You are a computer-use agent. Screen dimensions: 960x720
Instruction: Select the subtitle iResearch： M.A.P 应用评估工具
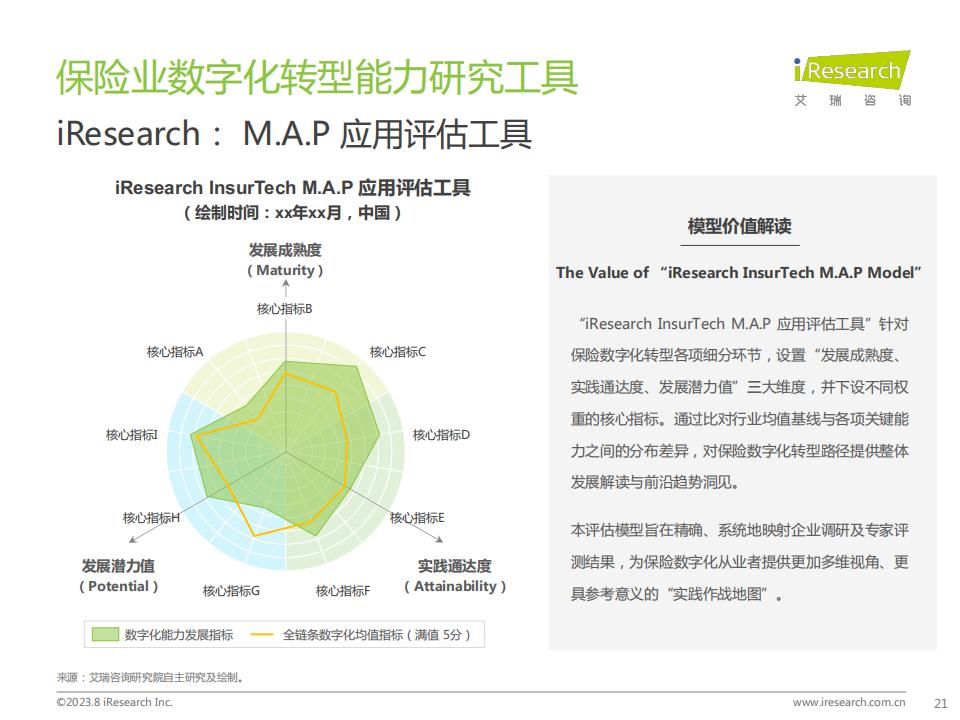click(x=294, y=134)
